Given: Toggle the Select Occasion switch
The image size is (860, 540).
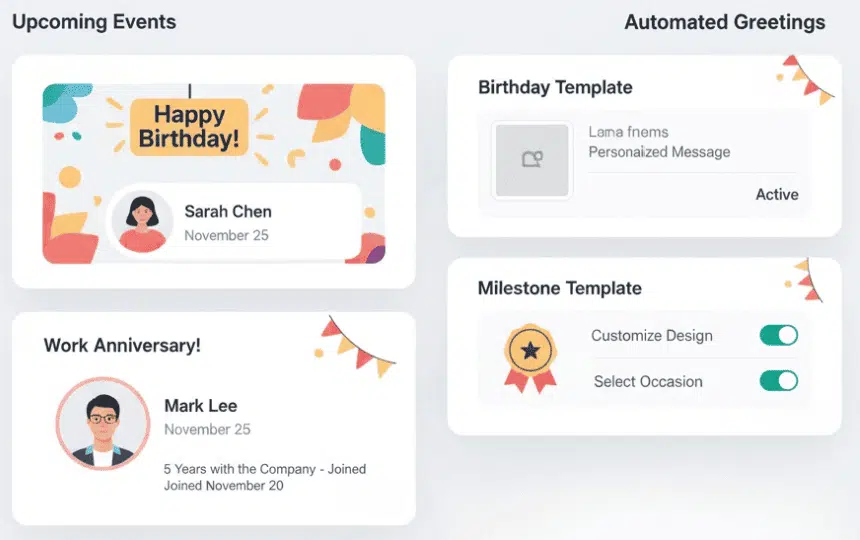Looking at the screenshot, I should (x=778, y=381).
